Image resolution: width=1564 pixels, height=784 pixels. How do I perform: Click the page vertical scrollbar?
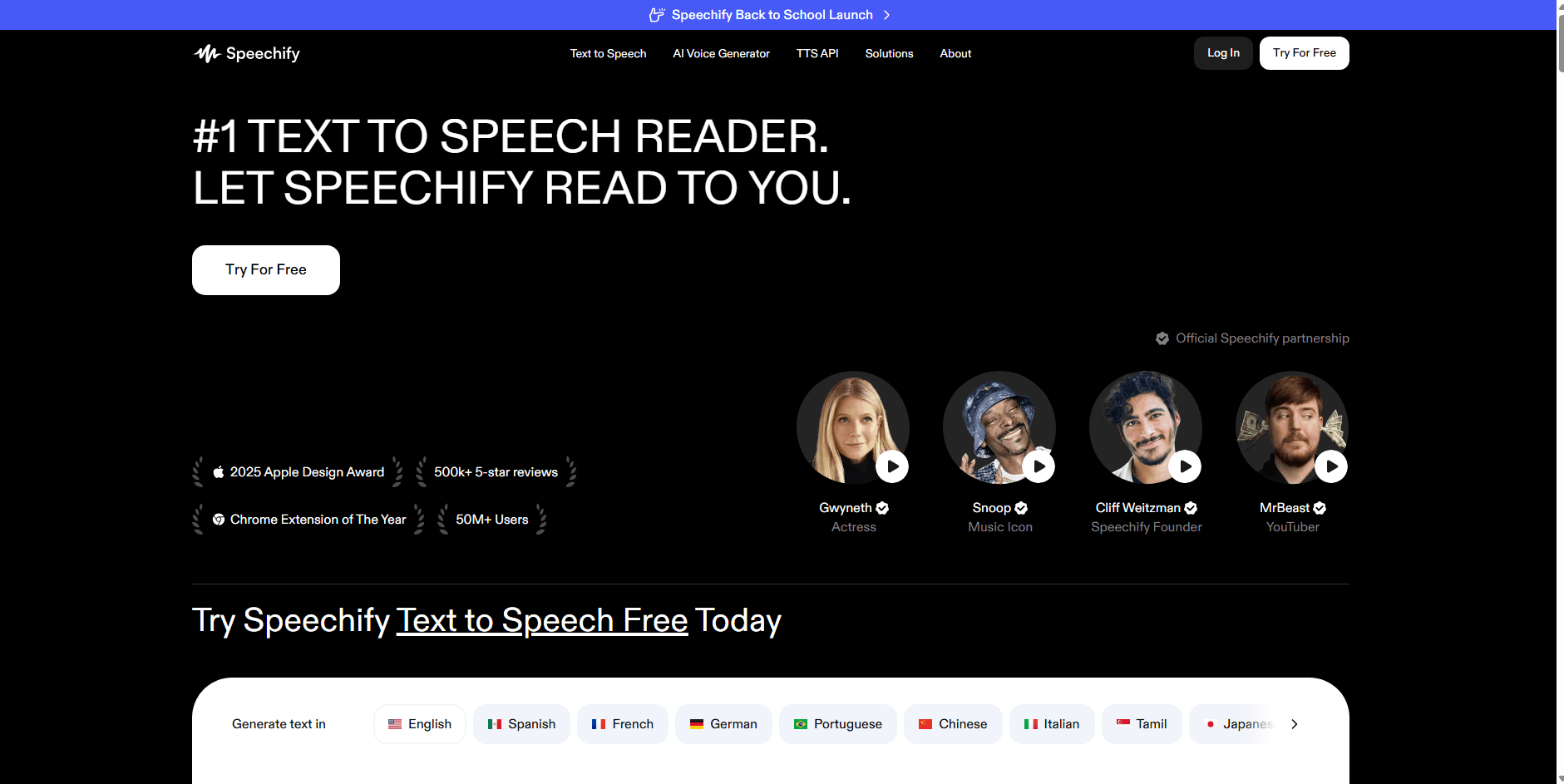tap(1560, 42)
